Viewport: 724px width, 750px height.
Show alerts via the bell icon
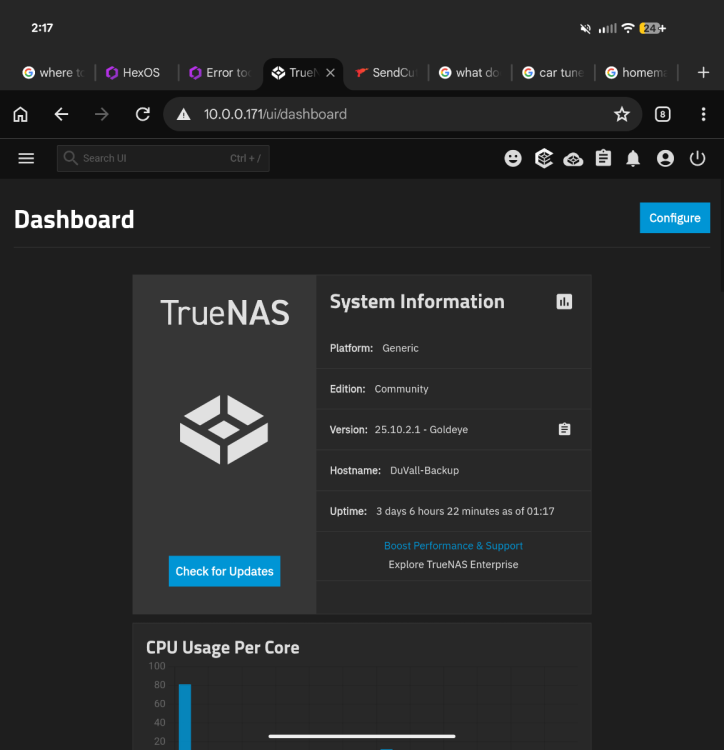[x=633, y=158]
